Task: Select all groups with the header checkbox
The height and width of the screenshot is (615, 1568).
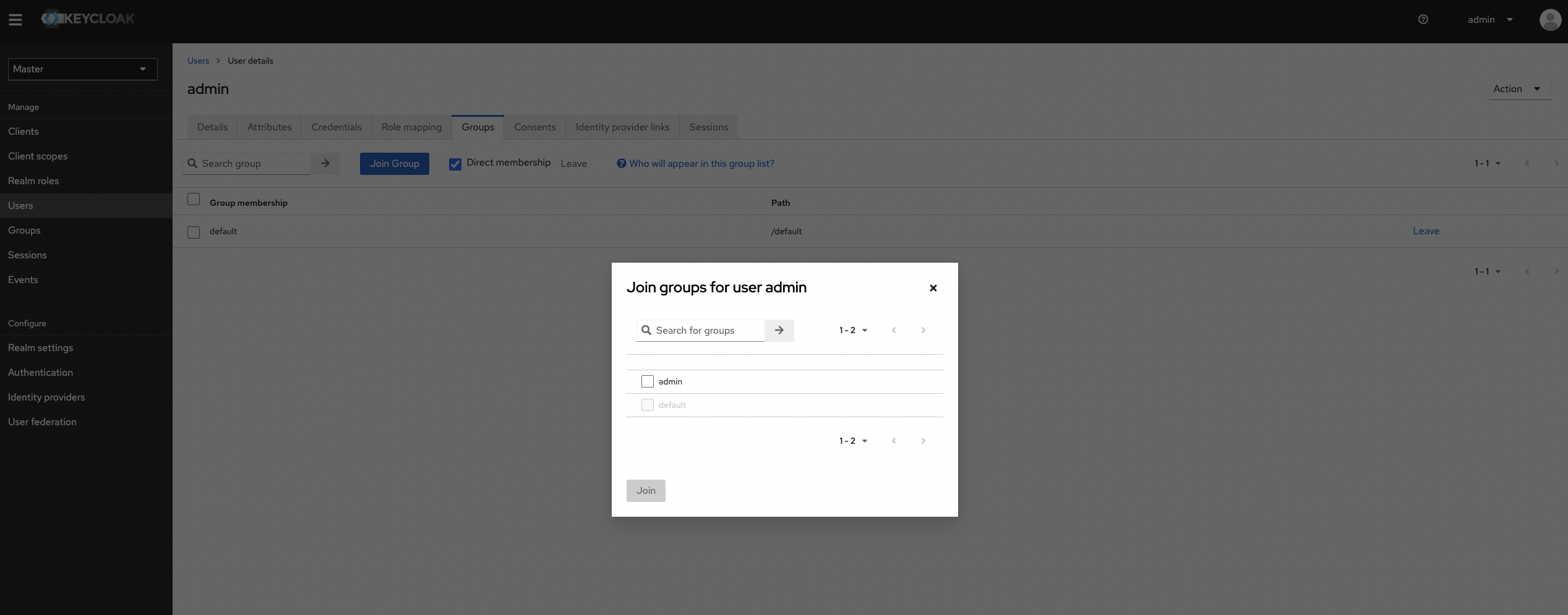Action: 193,199
